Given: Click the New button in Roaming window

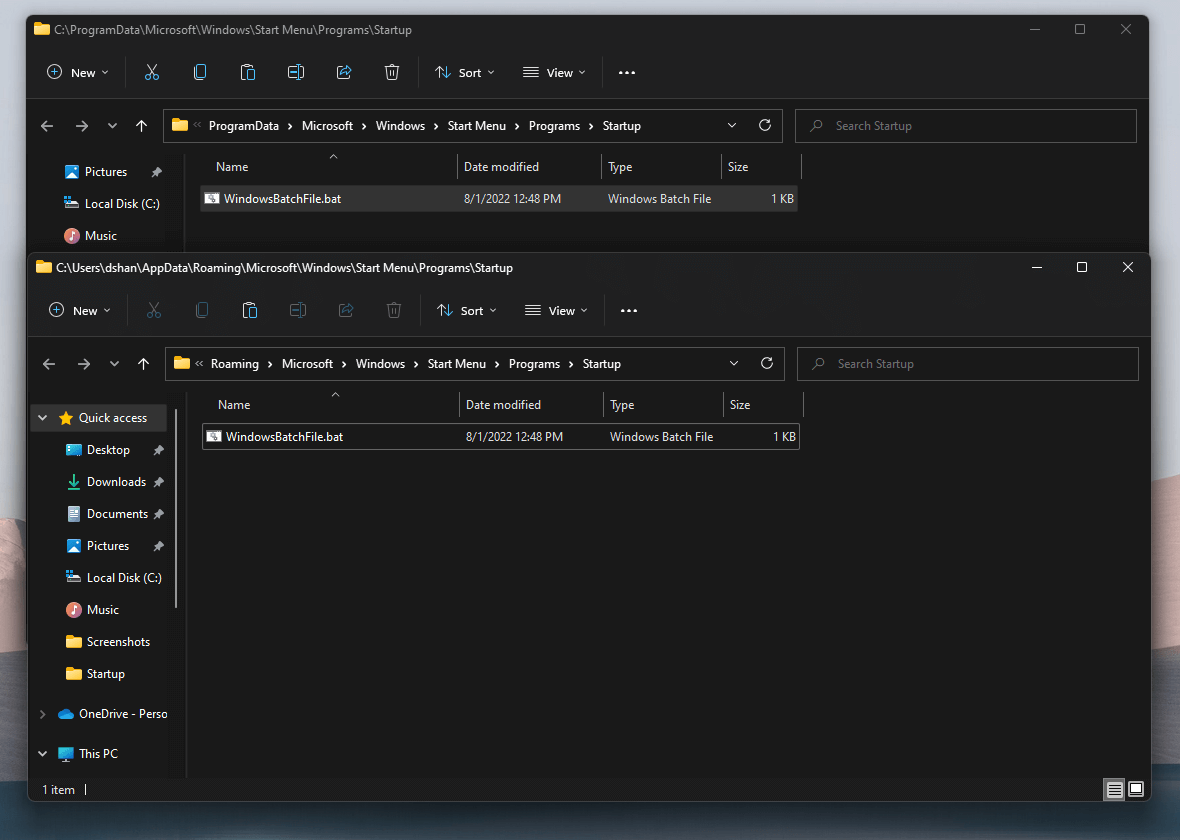Looking at the screenshot, I should click(80, 310).
